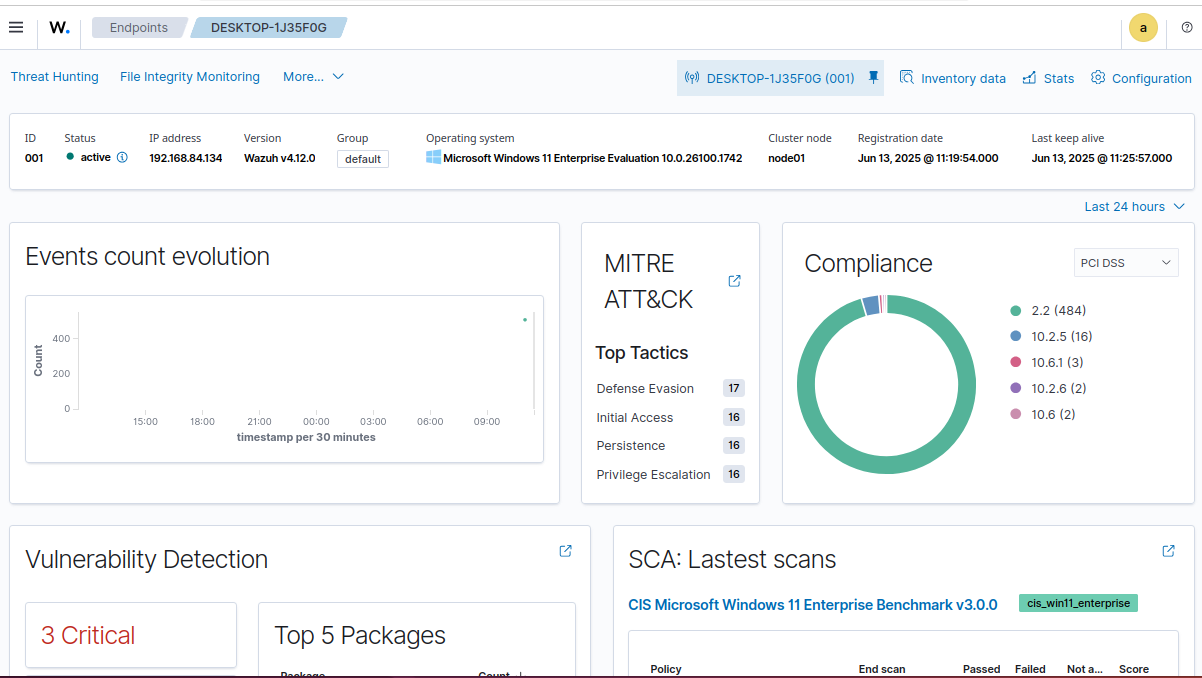1202x678 pixels.
Task: Click the Failed column header
Action: [x=1030, y=669]
